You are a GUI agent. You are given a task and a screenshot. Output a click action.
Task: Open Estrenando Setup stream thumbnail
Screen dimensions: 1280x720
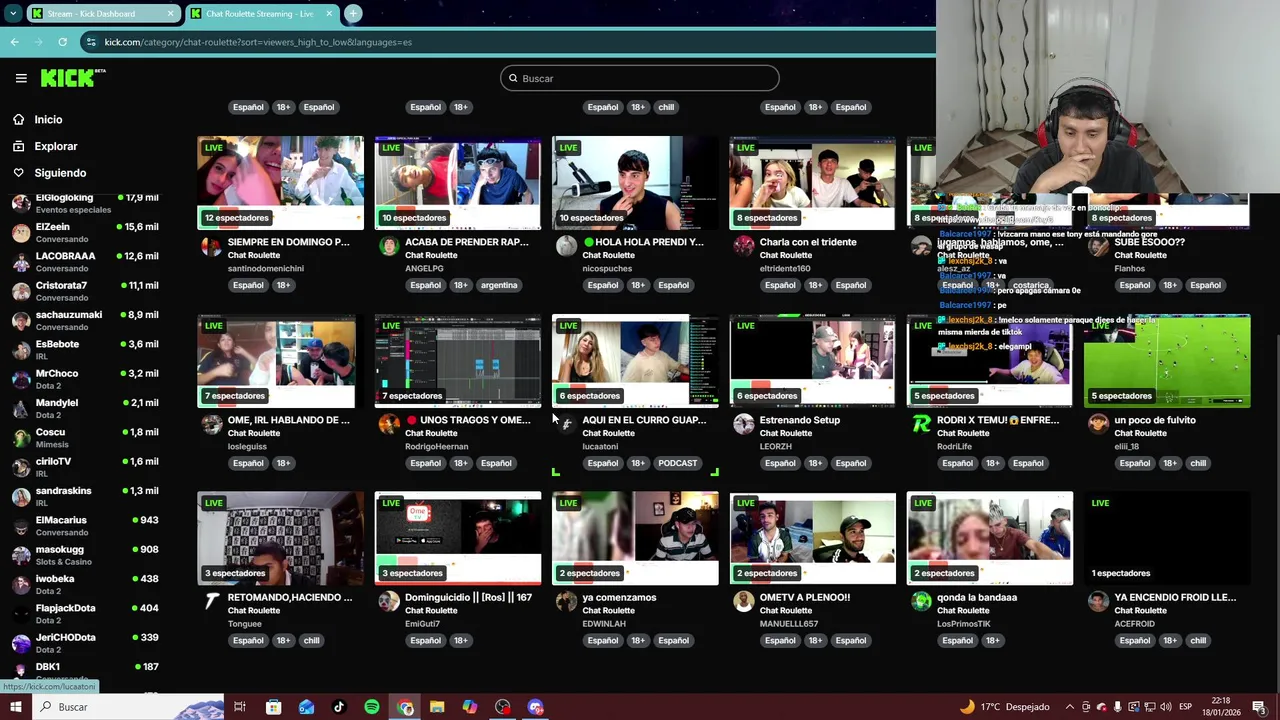[812, 361]
